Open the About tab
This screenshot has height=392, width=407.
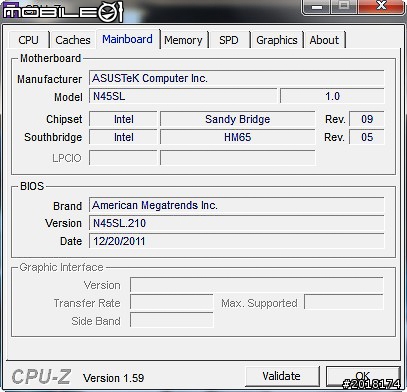click(x=324, y=40)
